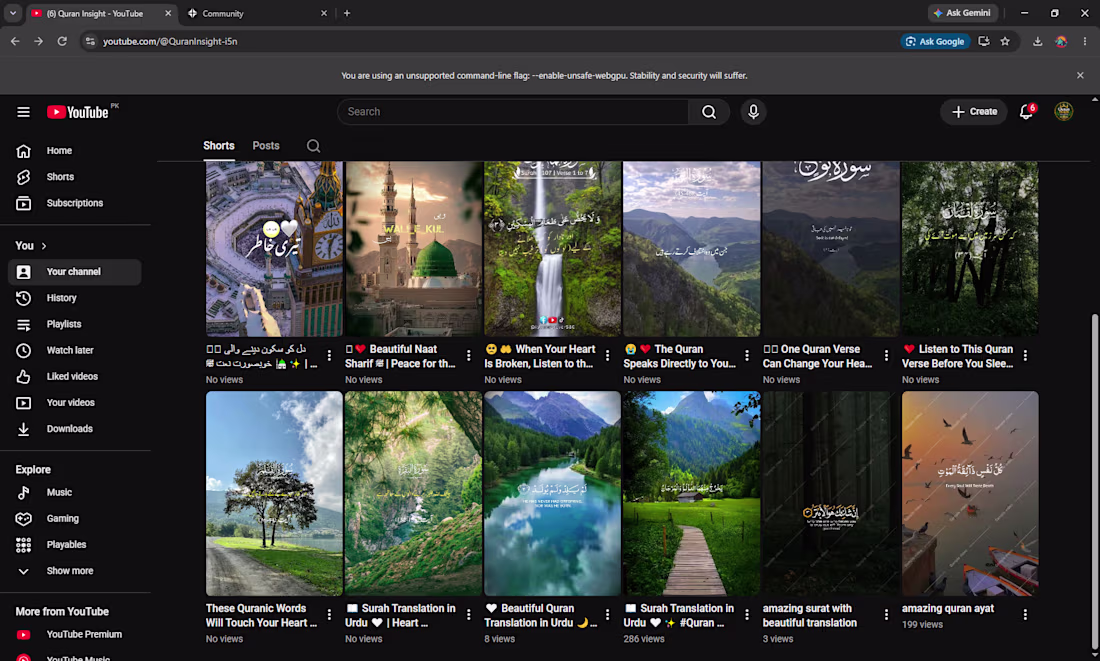Click the YouTube search input field

click(513, 112)
